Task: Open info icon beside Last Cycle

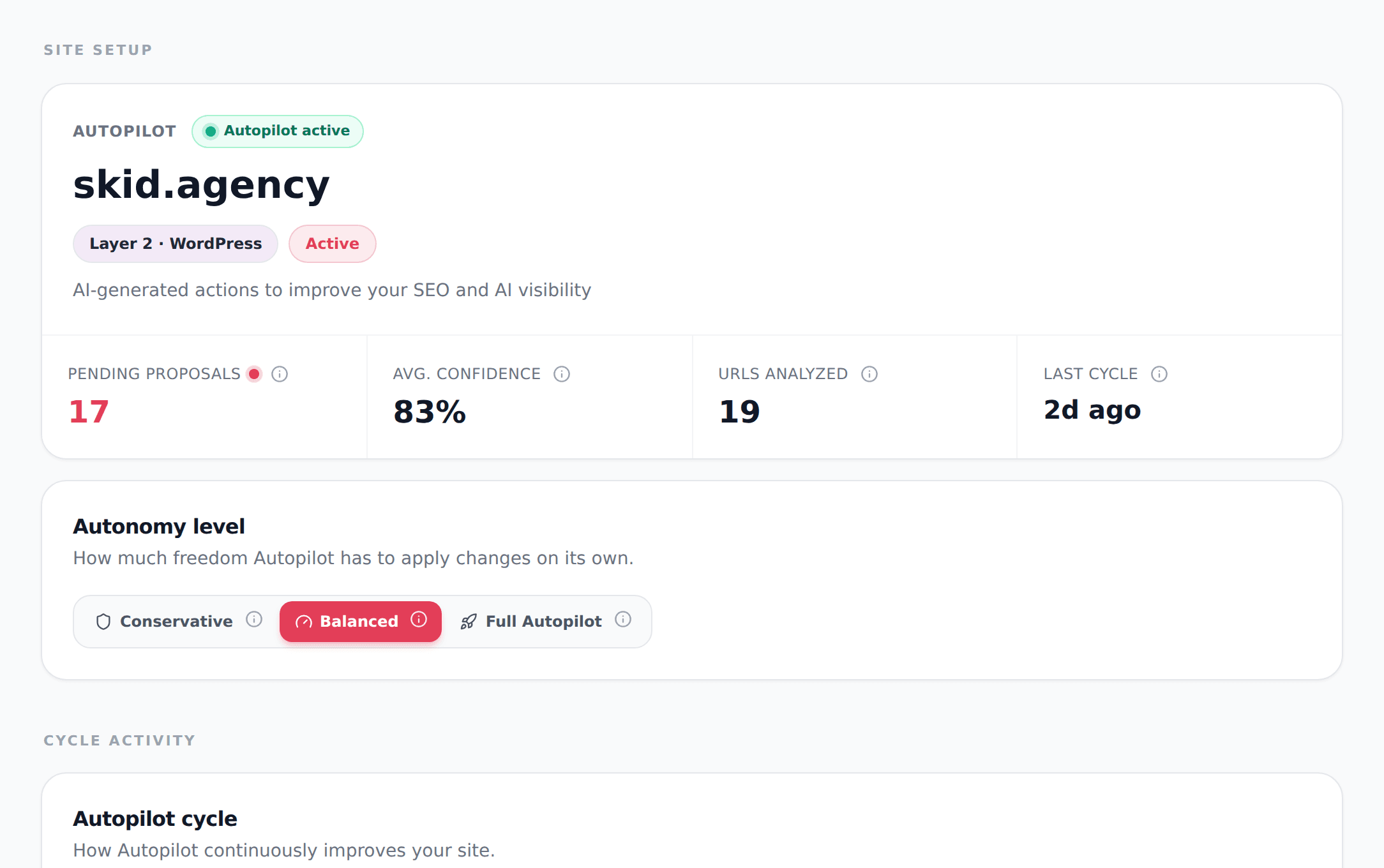Action: [1159, 374]
